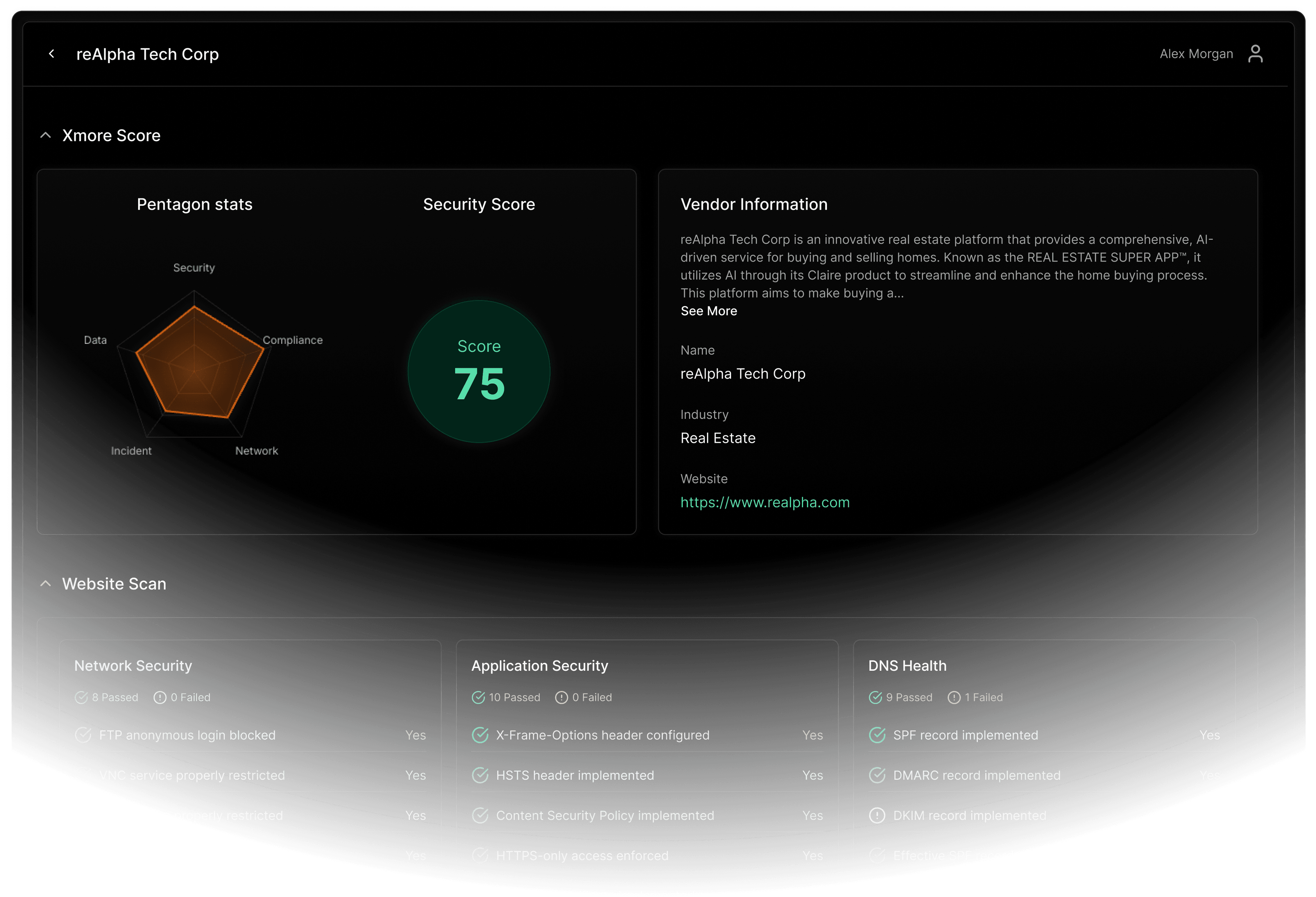This screenshot has width=1316, height=897.
Task: Click check icon beside DMARC record implemented
Action: pos(877,775)
